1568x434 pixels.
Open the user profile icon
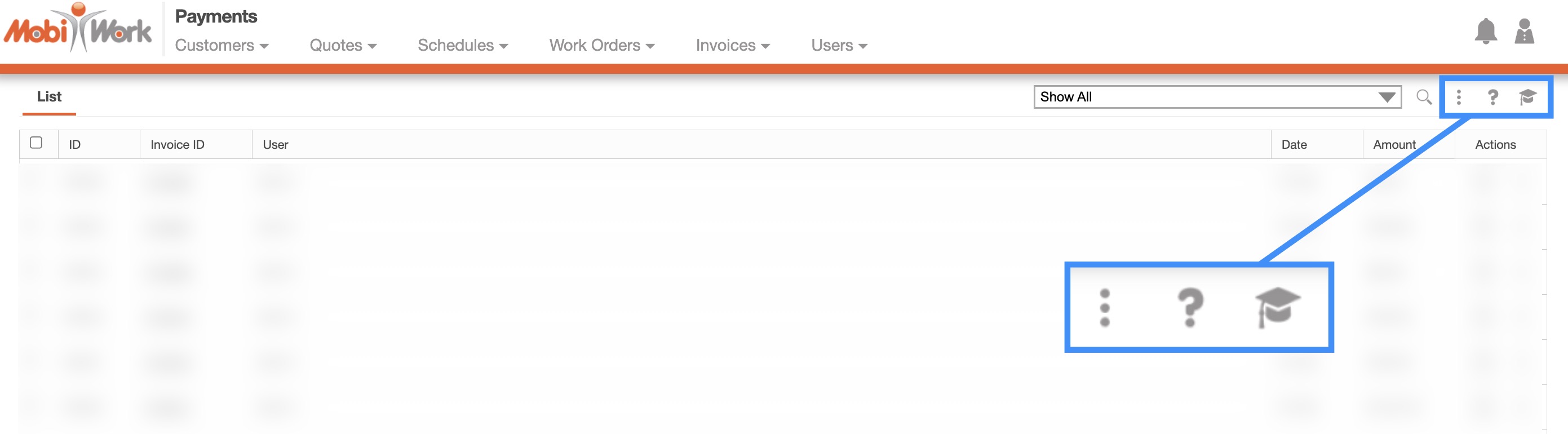[x=1523, y=31]
